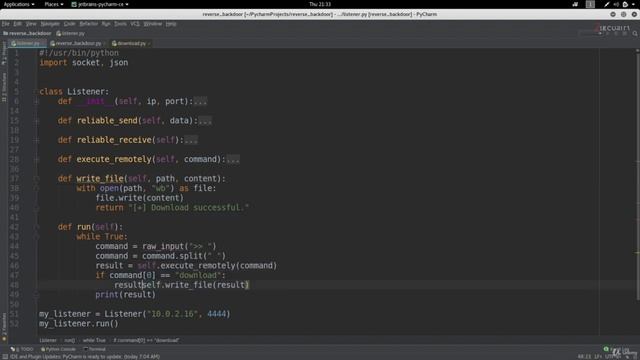This screenshot has height=360, width=640.
Task: Open the Applications dropdown in top panel
Action: pos(18,4)
